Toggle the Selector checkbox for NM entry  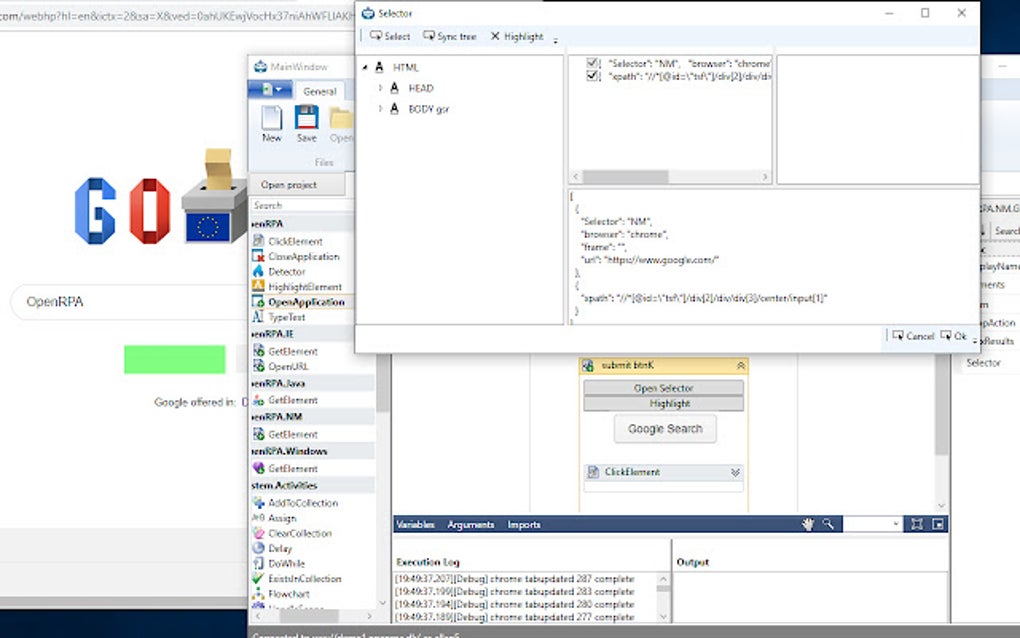[591, 62]
